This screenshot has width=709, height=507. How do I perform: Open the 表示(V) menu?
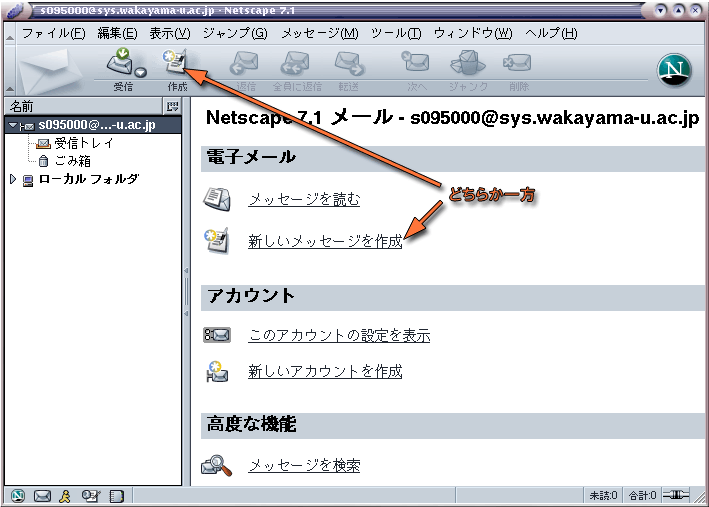point(170,33)
